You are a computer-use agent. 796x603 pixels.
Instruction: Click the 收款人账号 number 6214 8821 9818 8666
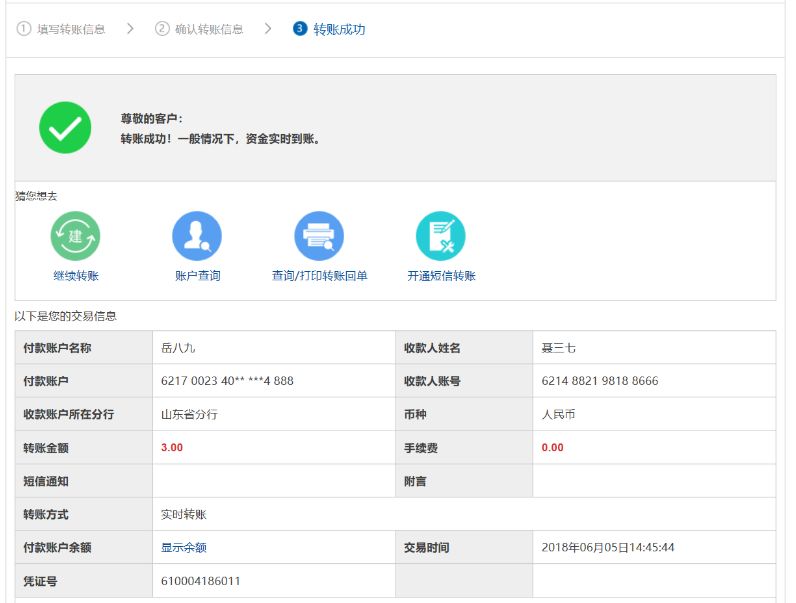pos(600,381)
